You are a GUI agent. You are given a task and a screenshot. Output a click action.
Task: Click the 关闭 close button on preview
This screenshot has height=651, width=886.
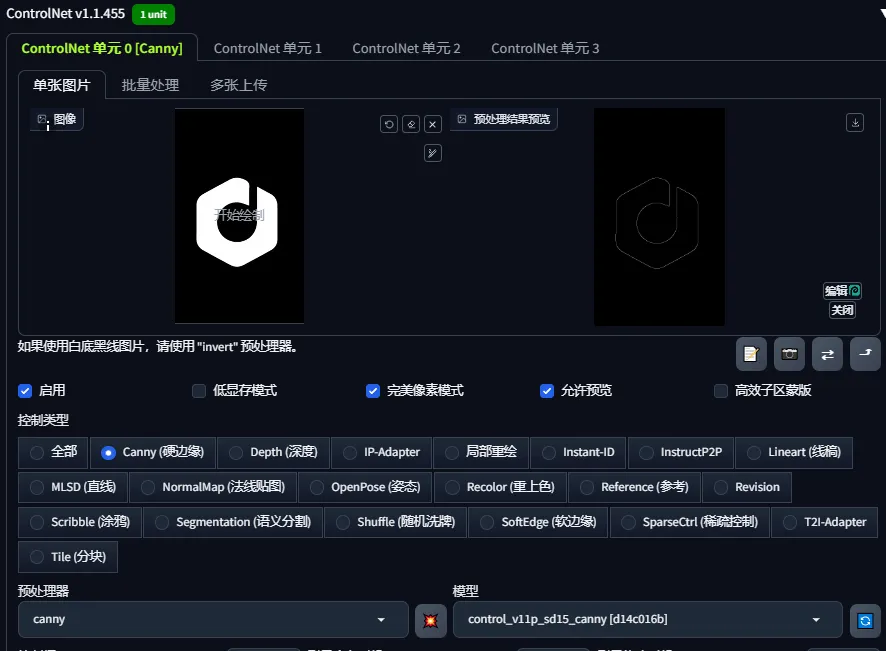pos(842,310)
